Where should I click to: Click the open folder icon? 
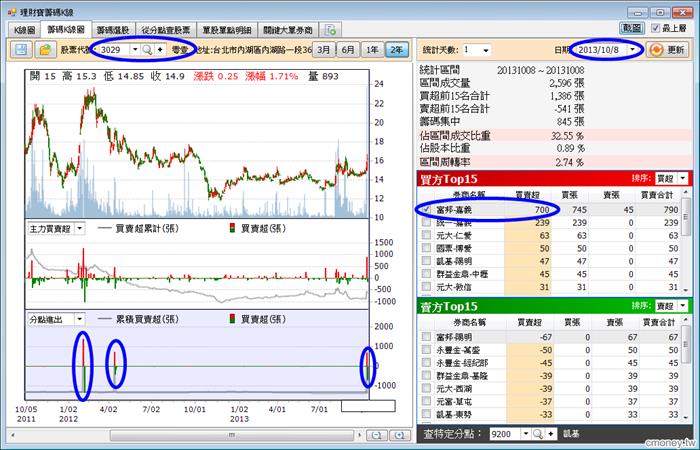(x=46, y=50)
